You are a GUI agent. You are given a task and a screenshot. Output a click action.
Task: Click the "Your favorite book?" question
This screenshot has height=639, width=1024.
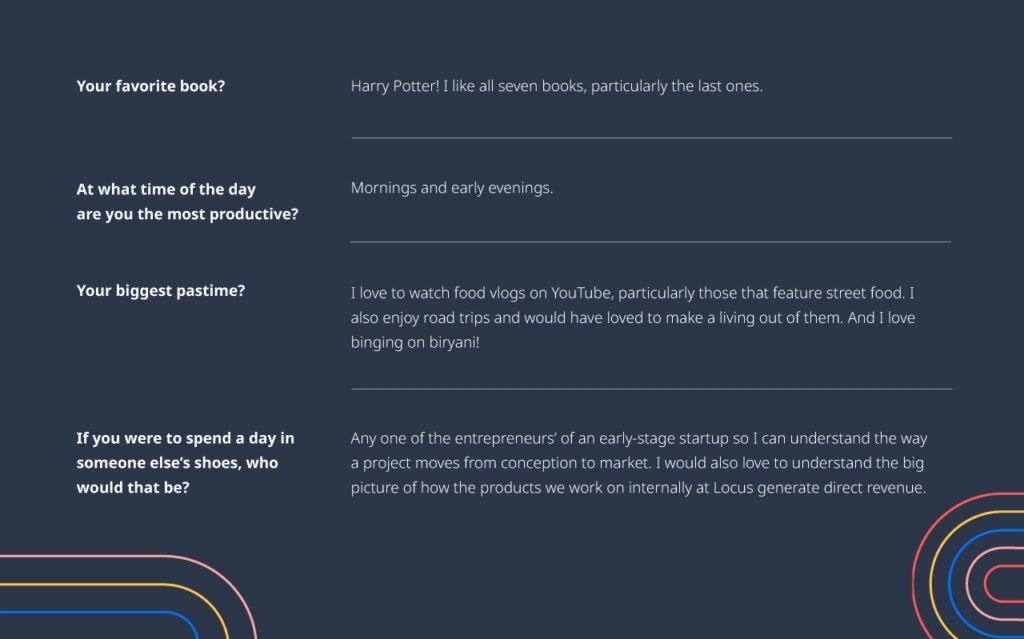[x=150, y=86]
